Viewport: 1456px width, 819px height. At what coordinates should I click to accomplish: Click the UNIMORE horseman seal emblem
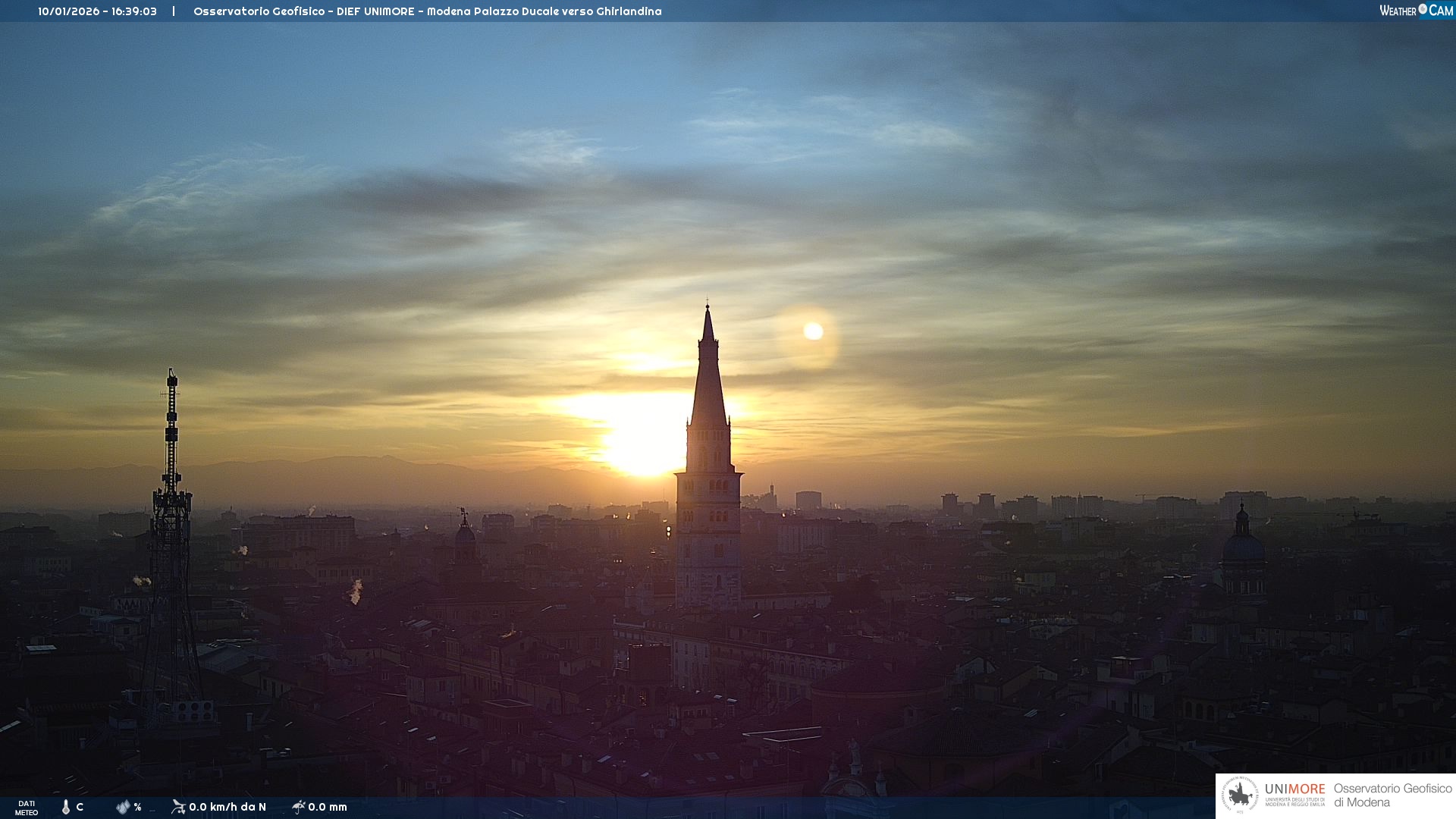1240,795
